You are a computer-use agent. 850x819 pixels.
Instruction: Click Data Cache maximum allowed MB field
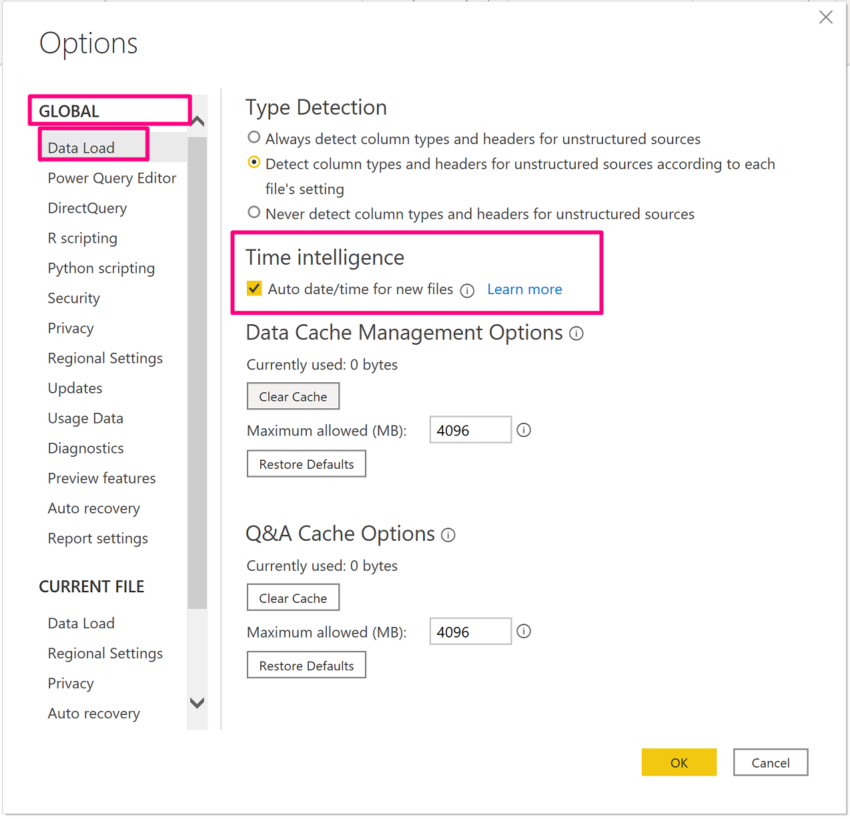click(x=470, y=431)
